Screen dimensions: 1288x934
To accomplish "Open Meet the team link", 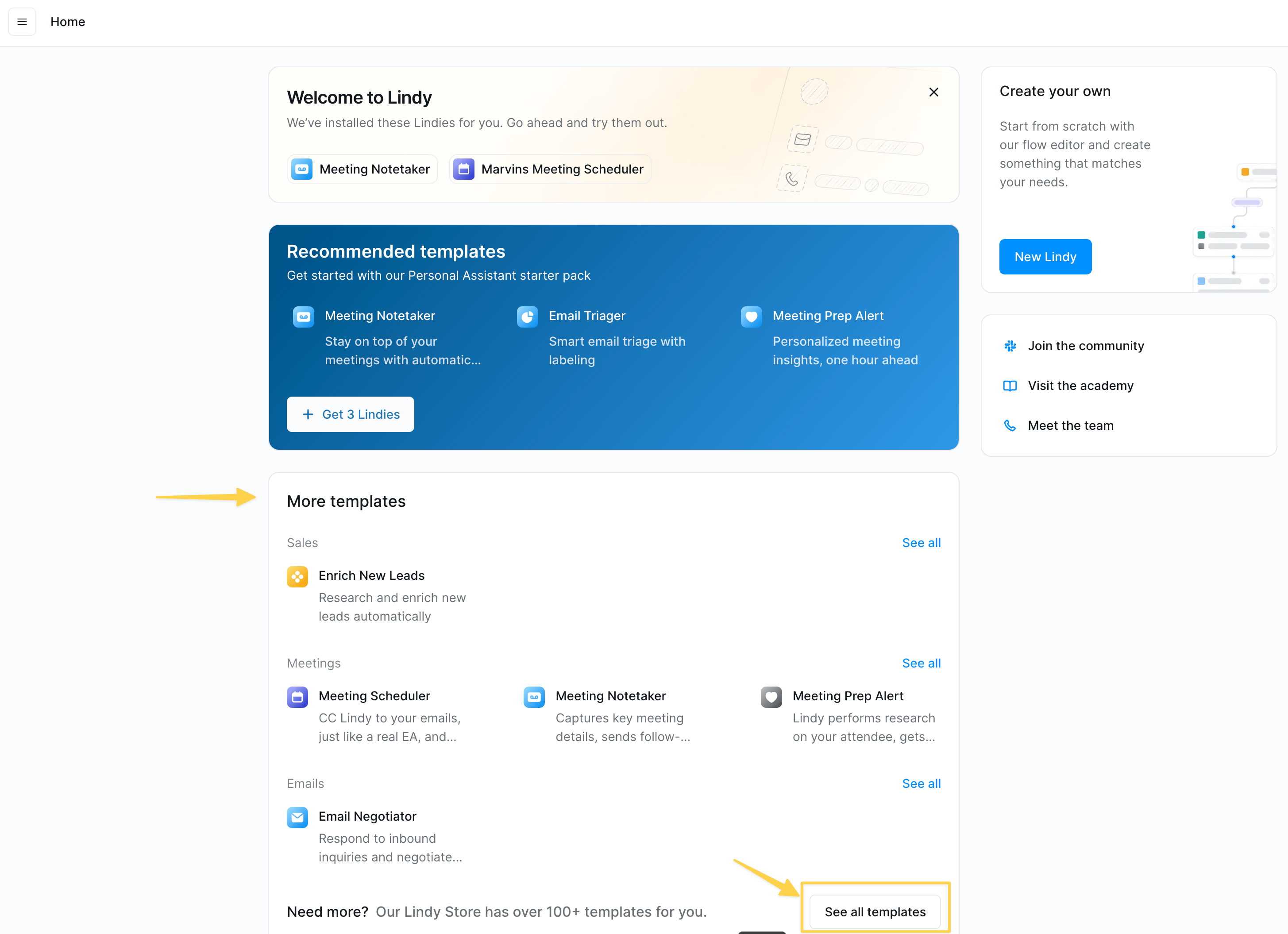I will (x=1071, y=425).
